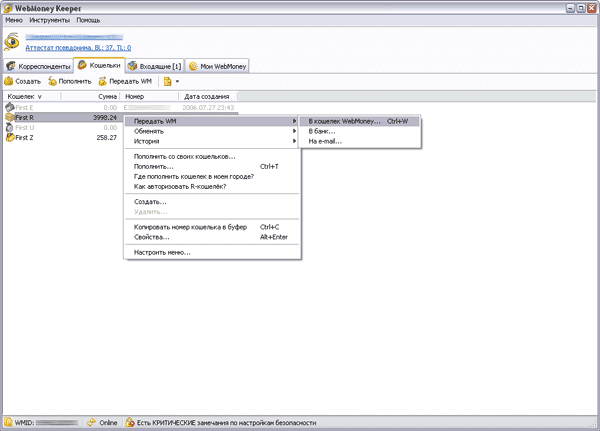The image size is (600, 431).
Task: Choose На e-mail… submenu item
Action: point(359,141)
